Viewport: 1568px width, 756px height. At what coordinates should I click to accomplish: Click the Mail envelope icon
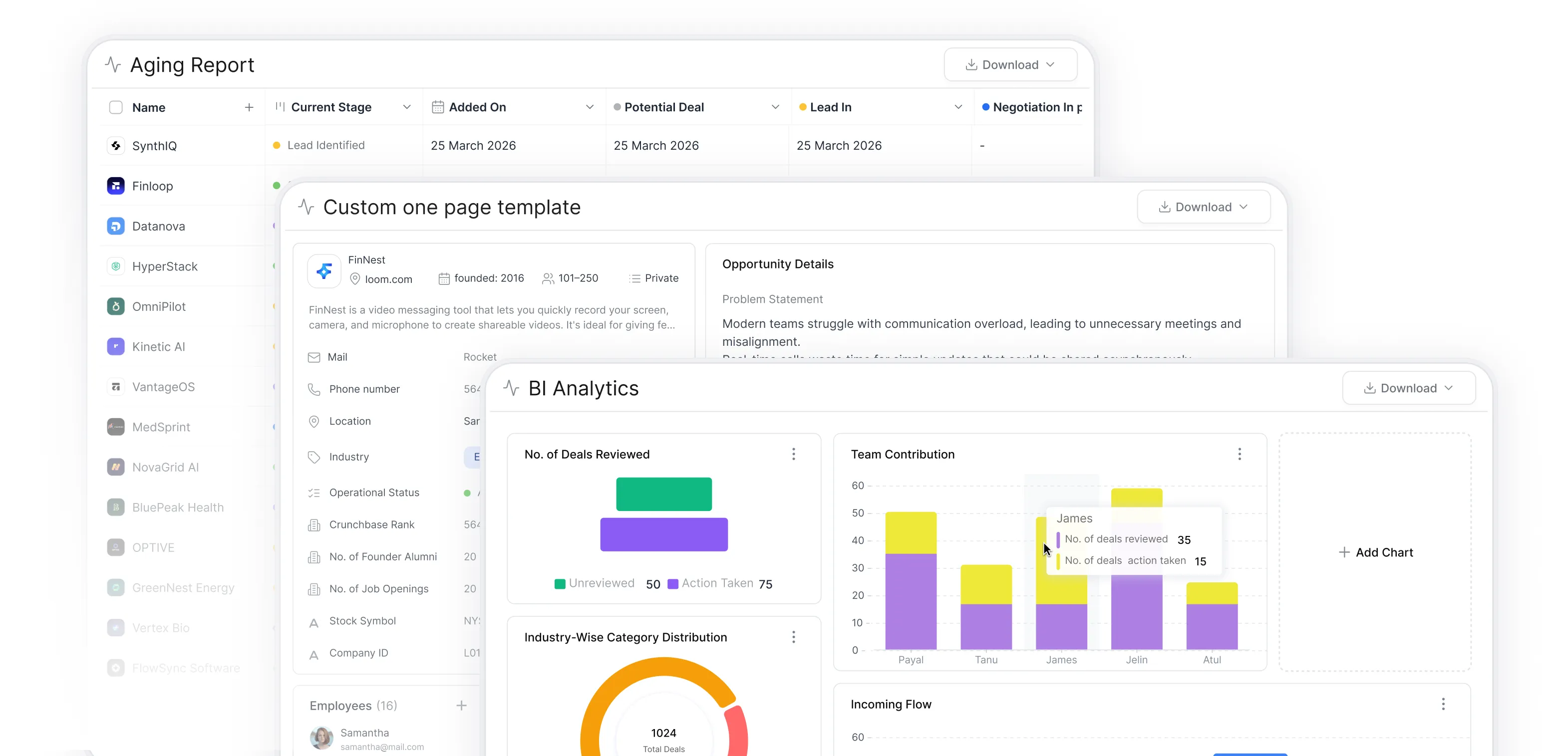pyautogui.click(x=314, y=357)
